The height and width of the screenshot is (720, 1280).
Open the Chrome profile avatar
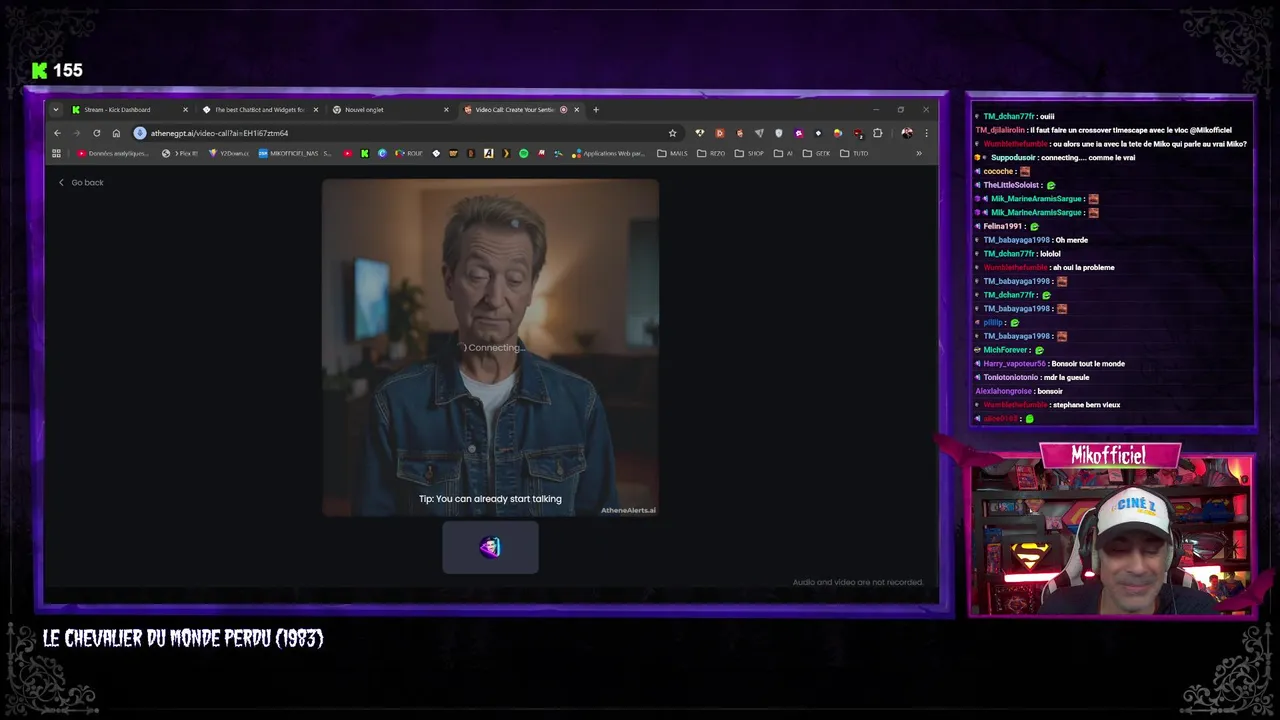pyautogui.click(x=907, y=133)
